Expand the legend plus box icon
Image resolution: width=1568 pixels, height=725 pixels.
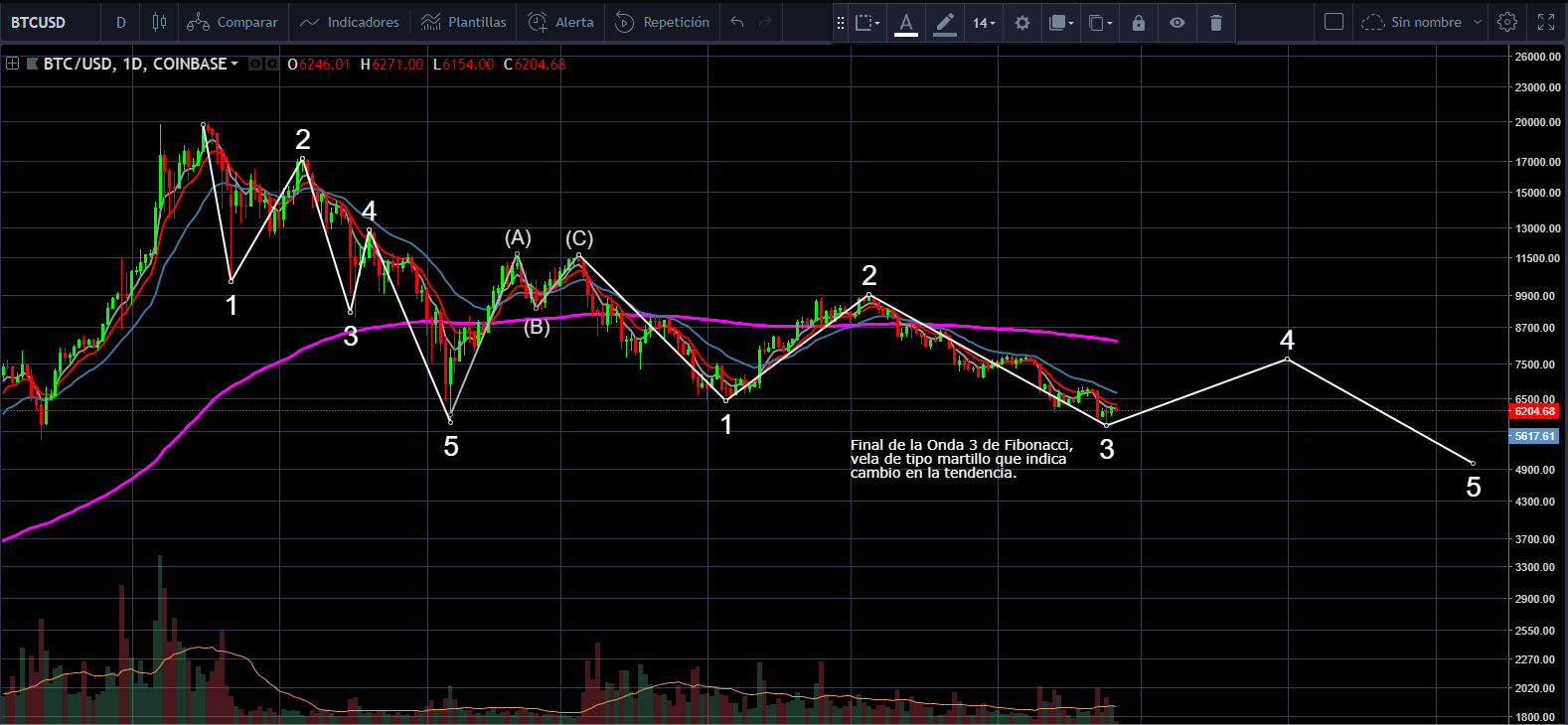pyautogui.click(x=12, y=64)
